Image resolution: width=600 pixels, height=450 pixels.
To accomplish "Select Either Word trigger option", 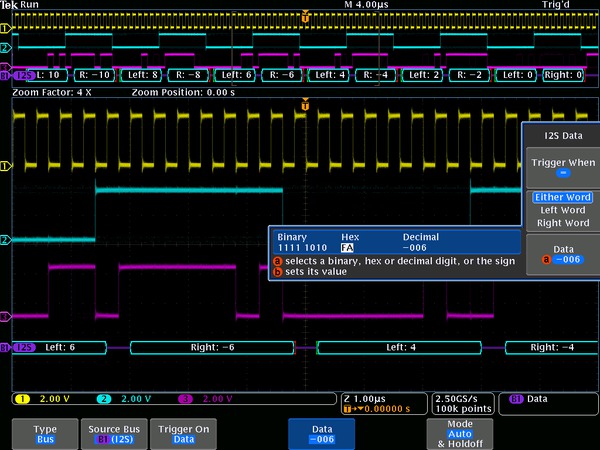I will pyautogui.click(x=561, y=198).
